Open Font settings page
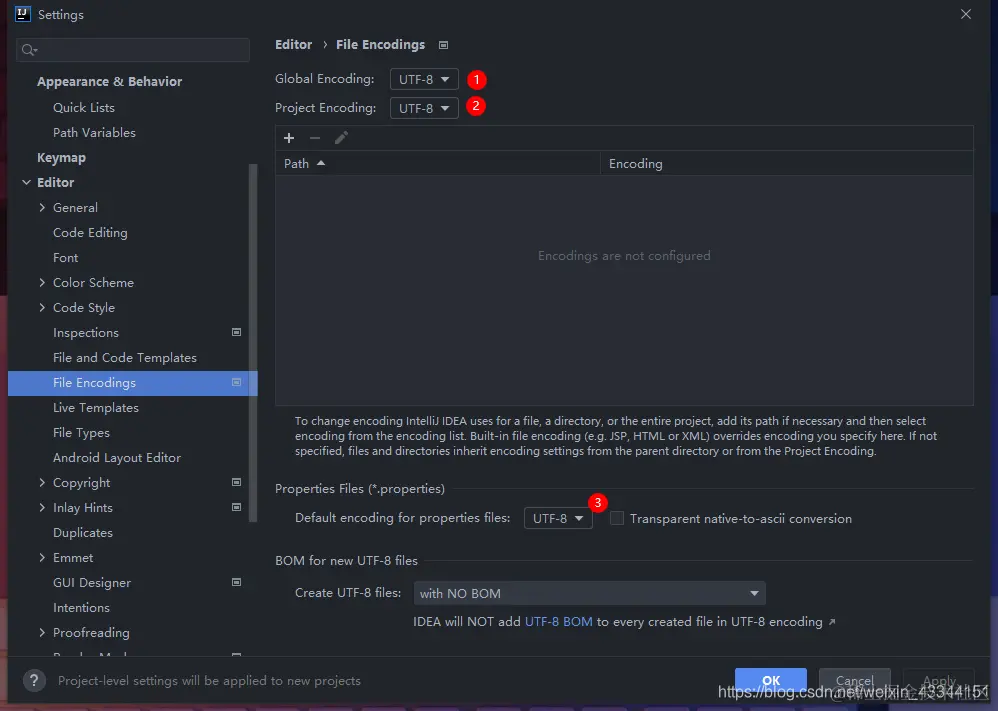This screenshot has width=998, height=711. click(x=66, y=258)
